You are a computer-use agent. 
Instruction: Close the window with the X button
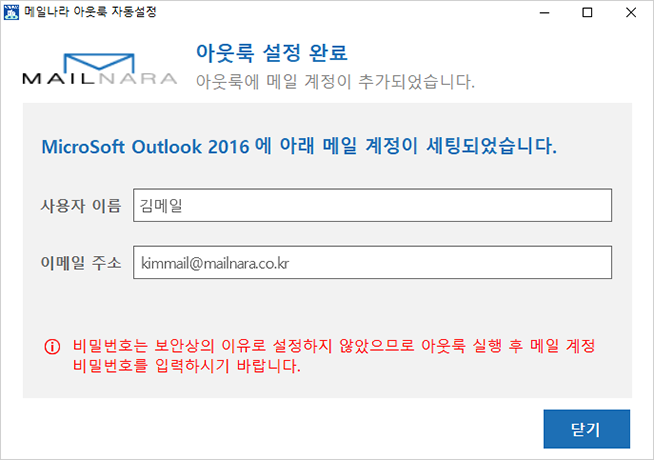pos(631,13)
